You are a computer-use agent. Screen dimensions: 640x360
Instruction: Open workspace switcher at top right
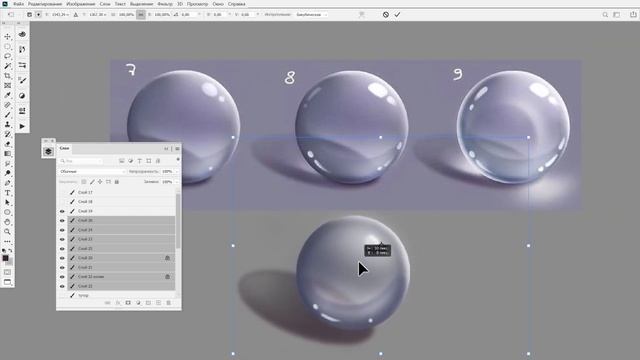click(617, 15)
